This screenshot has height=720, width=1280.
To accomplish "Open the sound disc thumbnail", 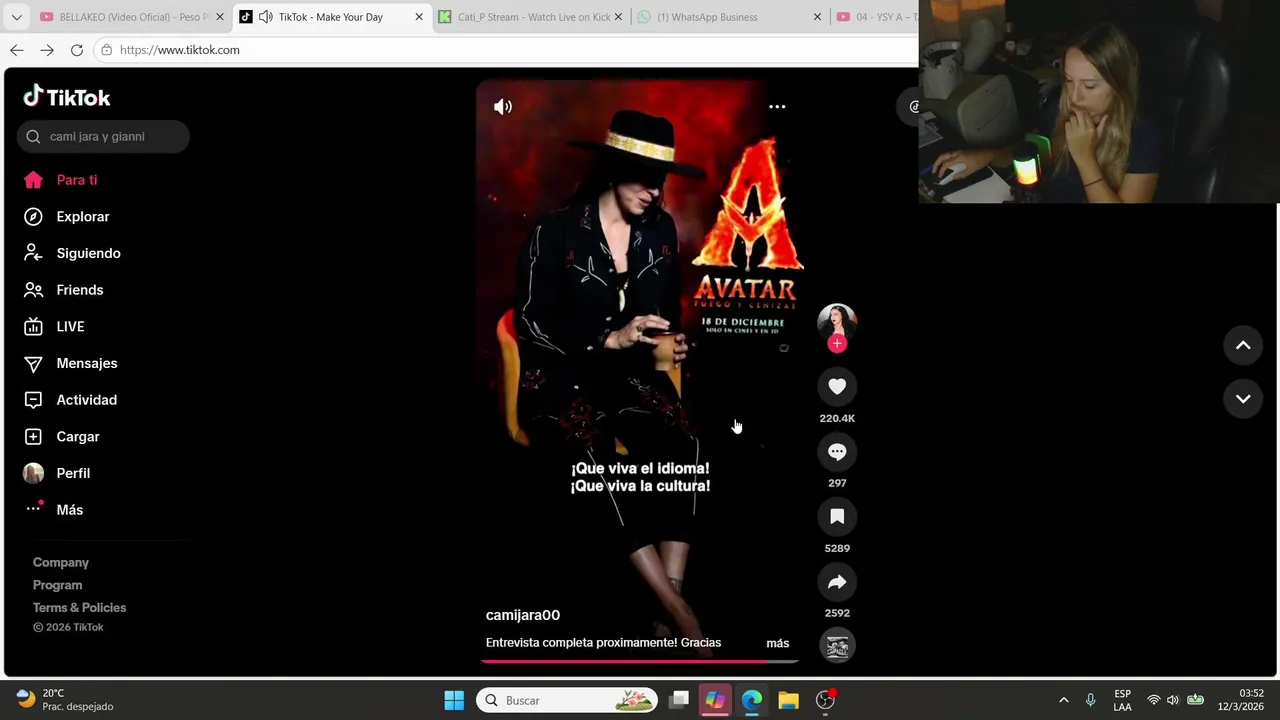I will pyautogui.click(x=837, y=646).
